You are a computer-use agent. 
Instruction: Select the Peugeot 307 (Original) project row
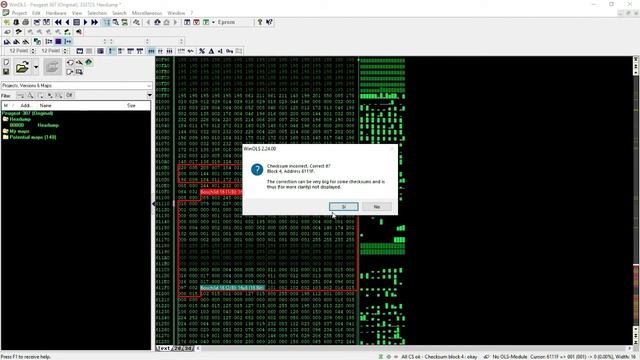pyautogui.click(x=27, y=113)
